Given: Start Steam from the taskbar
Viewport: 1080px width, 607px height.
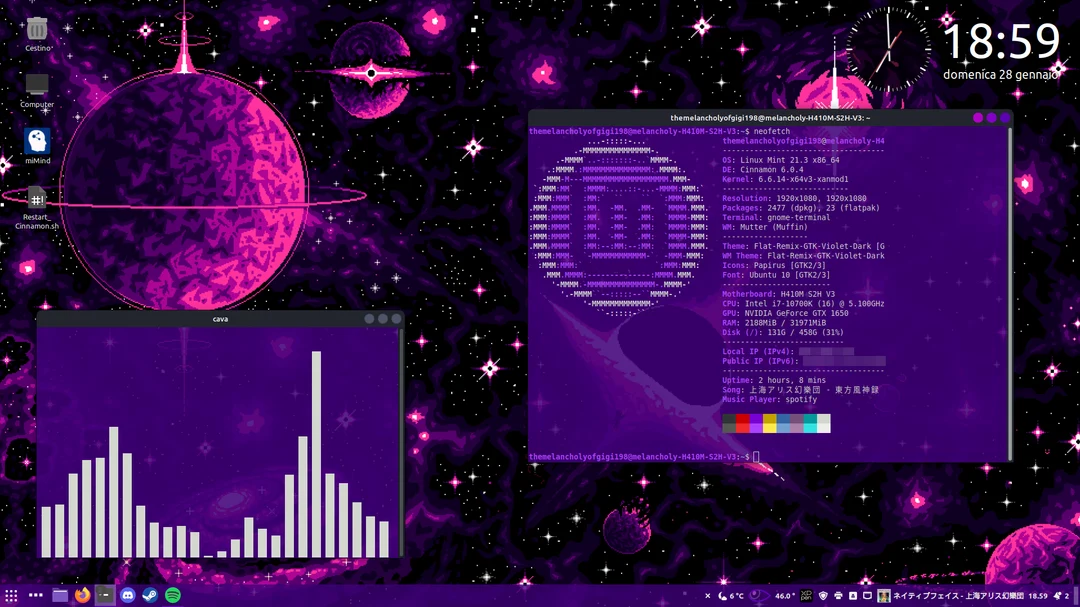Looking at the screenshot, I should [149, 596].
